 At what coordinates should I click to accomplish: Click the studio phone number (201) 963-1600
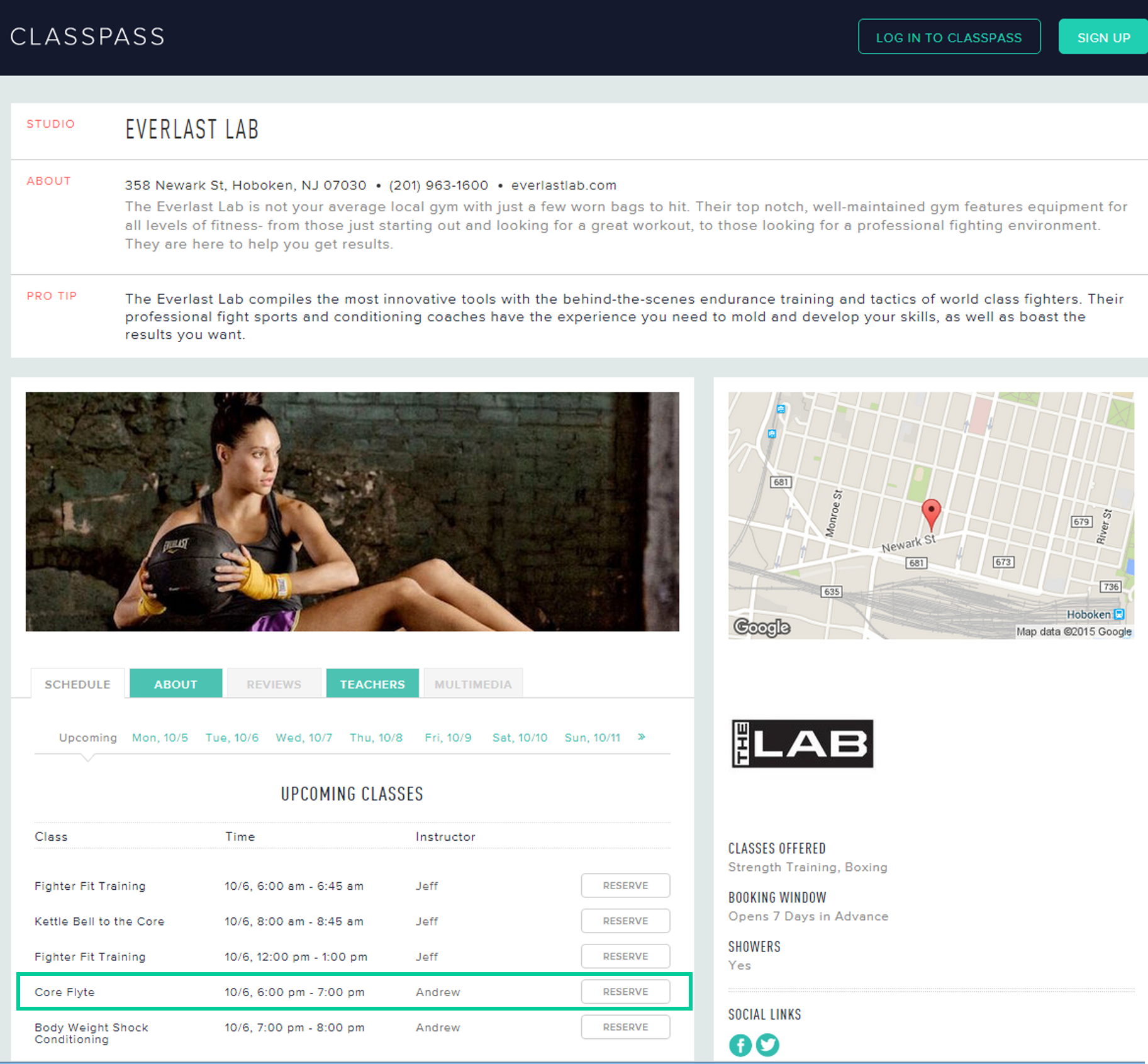click(438, 185)
